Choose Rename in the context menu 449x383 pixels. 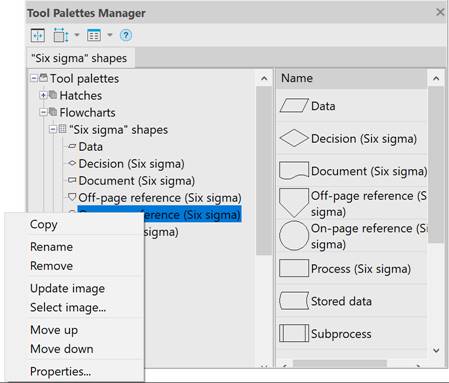coord(51,247)
